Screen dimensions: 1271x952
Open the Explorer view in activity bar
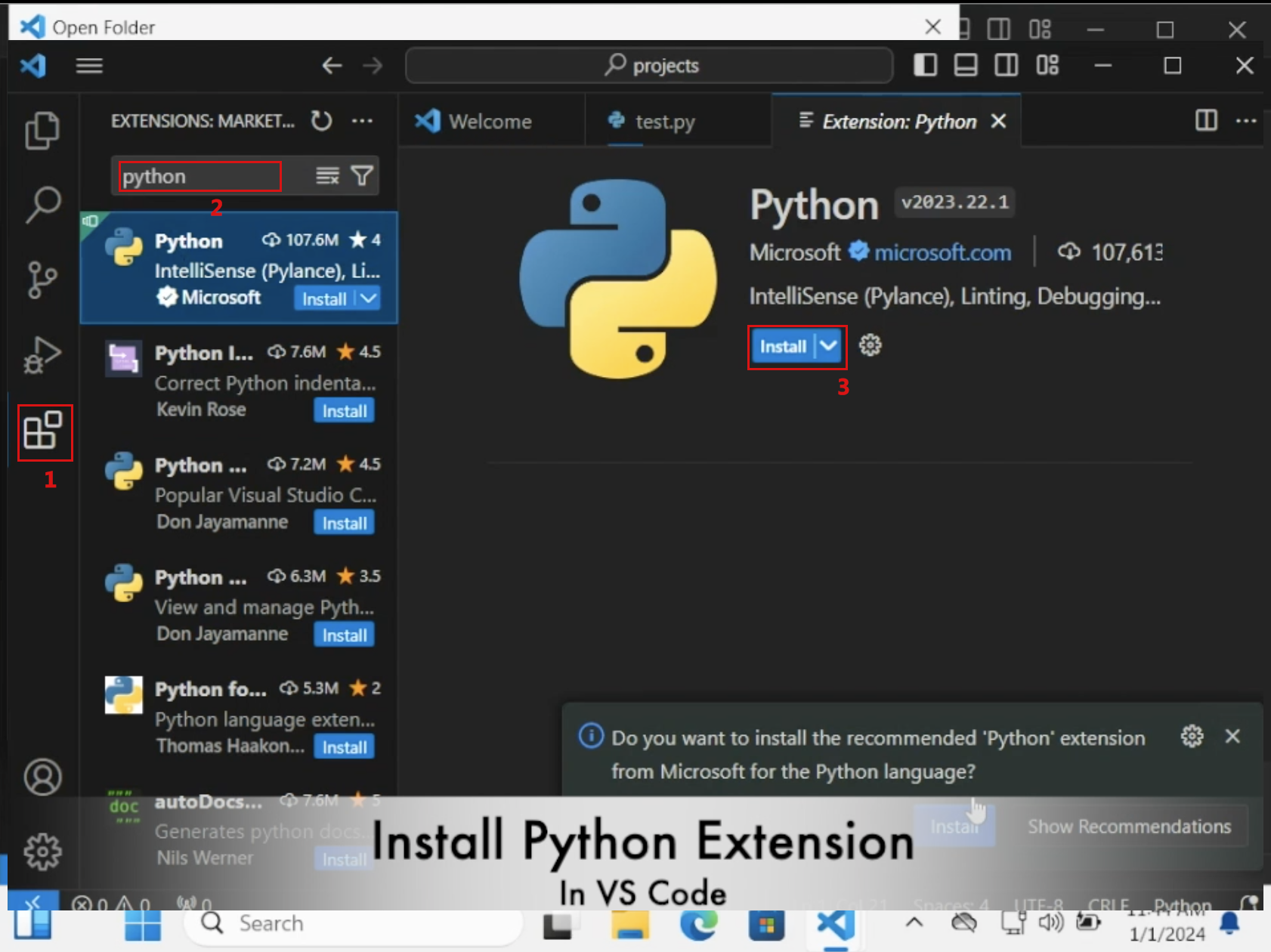(x=42, y=131)
